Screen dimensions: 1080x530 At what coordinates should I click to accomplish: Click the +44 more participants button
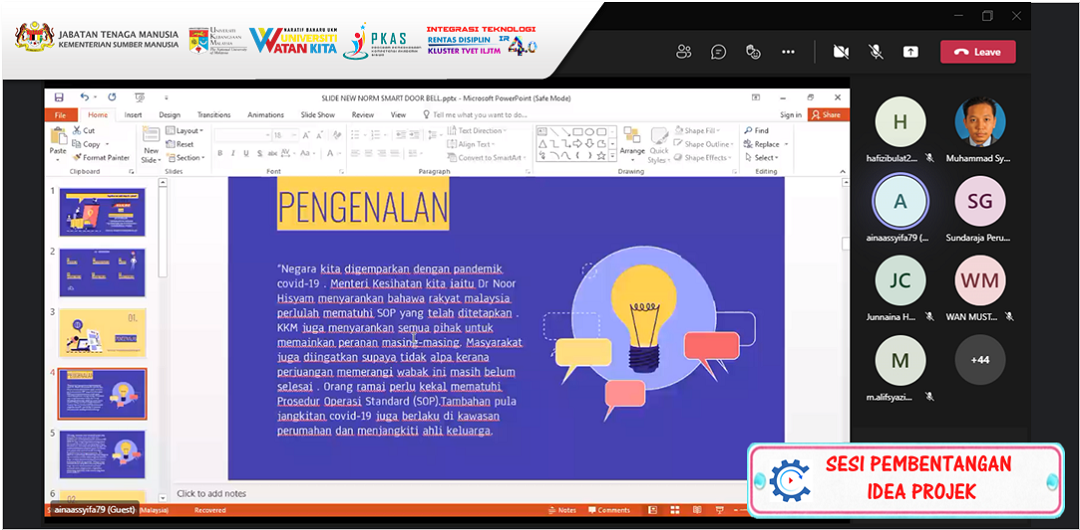pyautogui.click(x=979, y=359)
